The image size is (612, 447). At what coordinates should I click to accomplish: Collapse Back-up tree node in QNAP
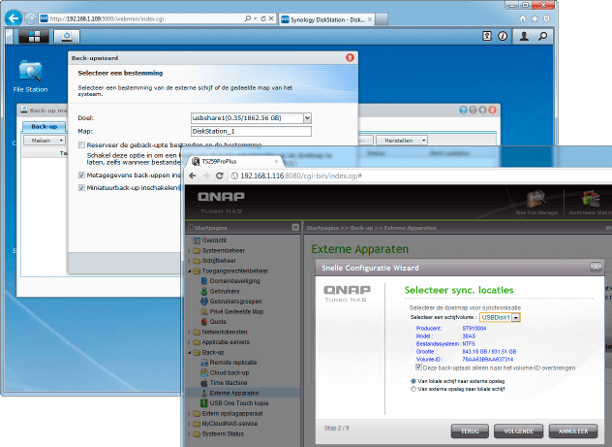tap(189, 353)
